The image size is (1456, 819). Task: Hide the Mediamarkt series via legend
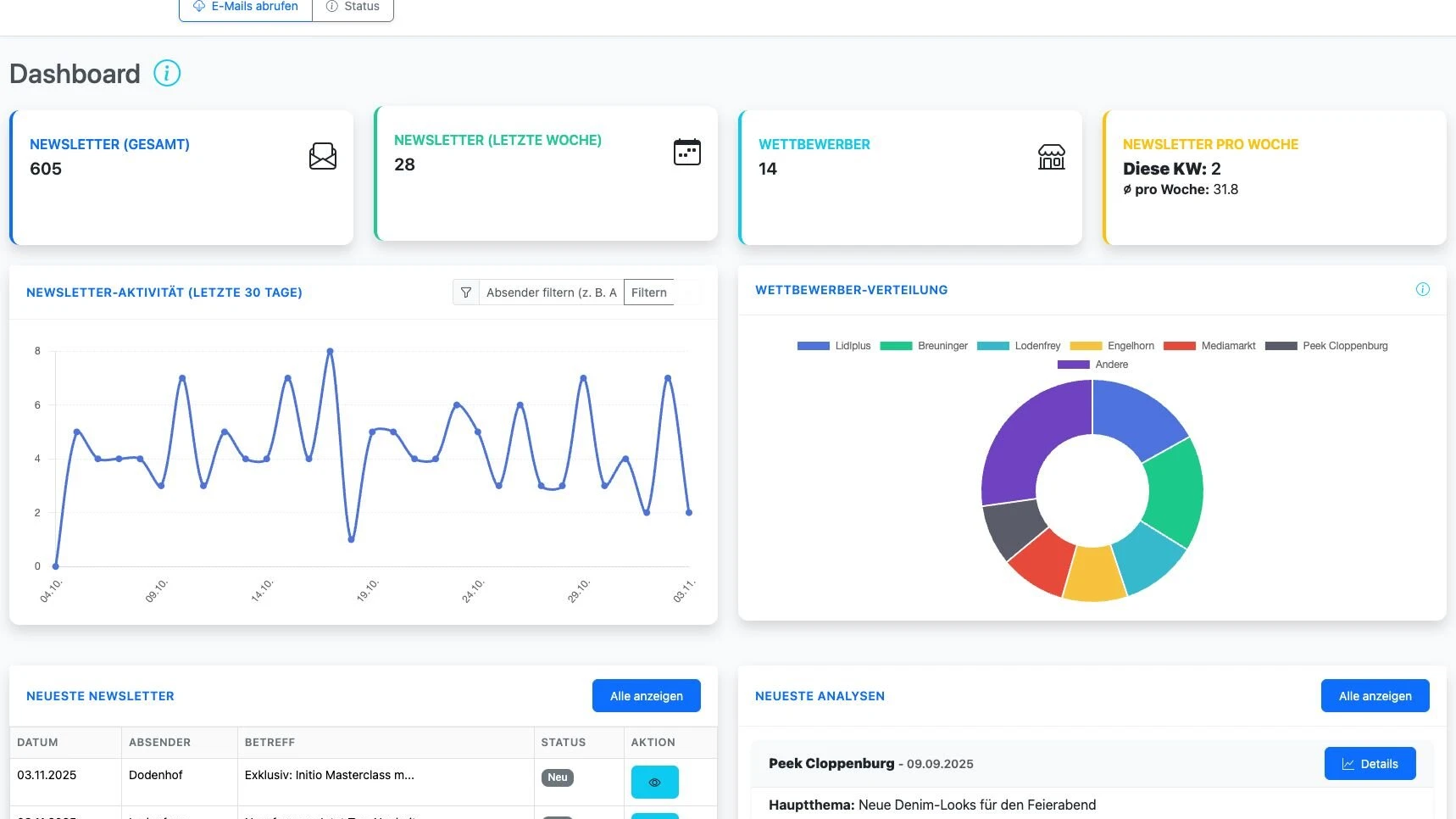1209,346
